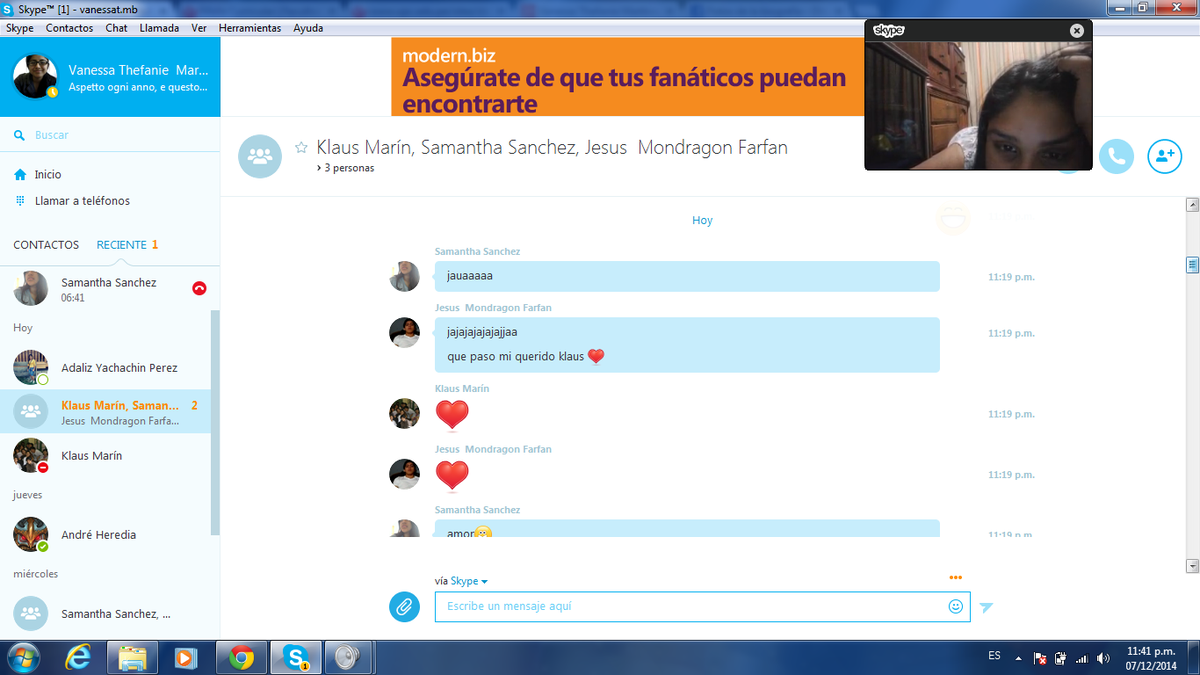Click the add participants button

1164,156
